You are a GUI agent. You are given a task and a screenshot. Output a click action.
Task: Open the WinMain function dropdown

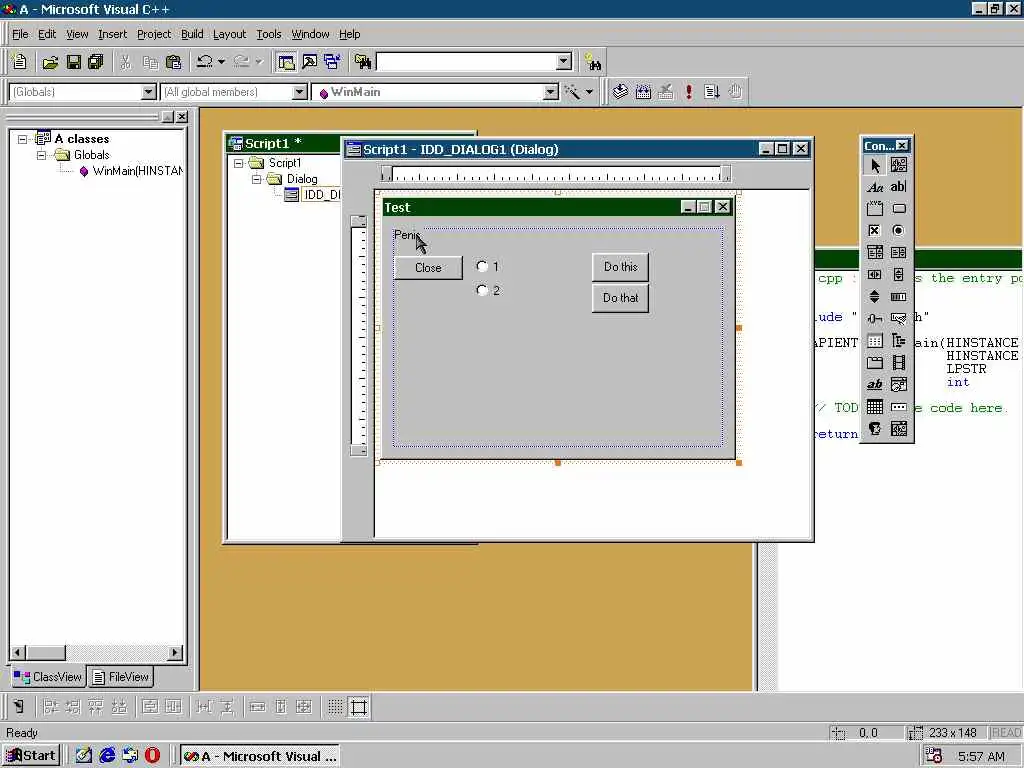click(551, 92)
